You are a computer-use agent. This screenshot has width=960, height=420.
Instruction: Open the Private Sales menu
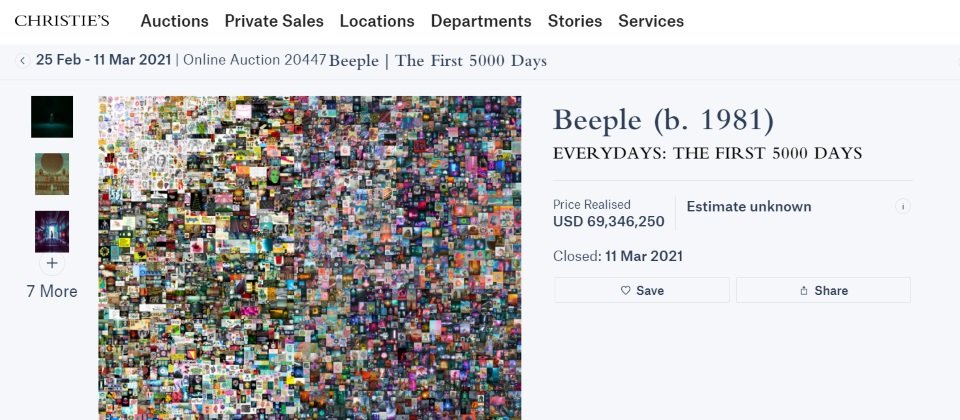tap(274, 21)
